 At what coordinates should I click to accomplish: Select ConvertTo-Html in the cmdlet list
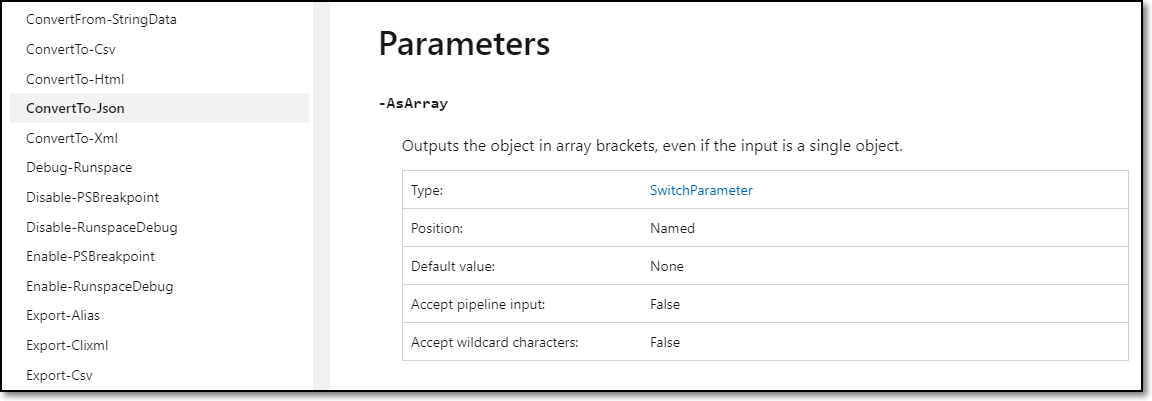point(75,79)
